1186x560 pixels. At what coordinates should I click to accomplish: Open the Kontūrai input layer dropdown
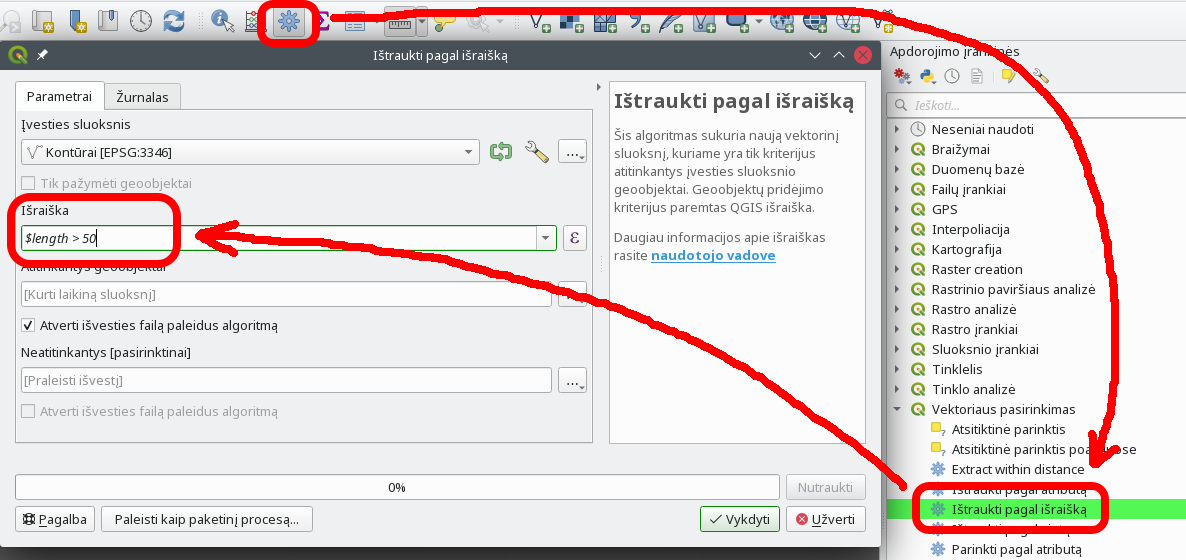(250, 152)
